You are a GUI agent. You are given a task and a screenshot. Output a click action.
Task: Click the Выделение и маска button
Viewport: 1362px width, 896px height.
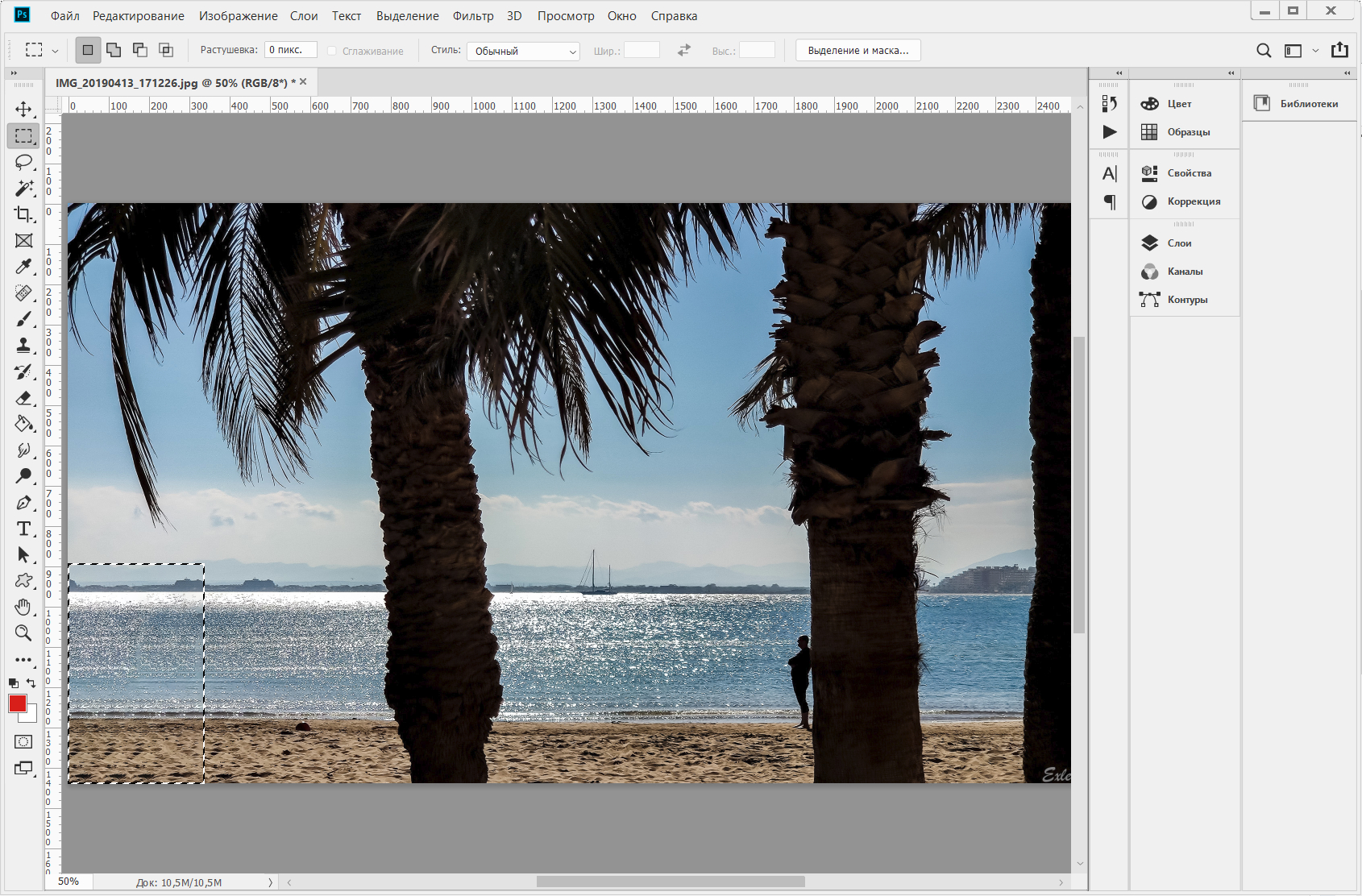point(857,50)
